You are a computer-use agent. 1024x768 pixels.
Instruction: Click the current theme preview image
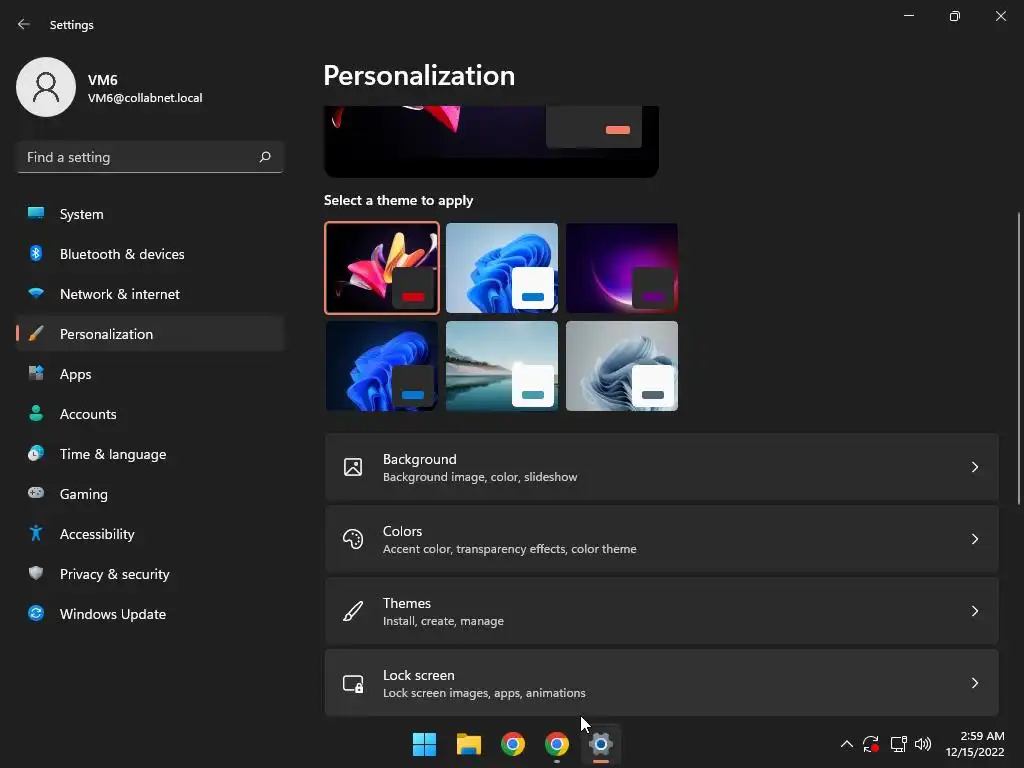(x=491, y=141)
